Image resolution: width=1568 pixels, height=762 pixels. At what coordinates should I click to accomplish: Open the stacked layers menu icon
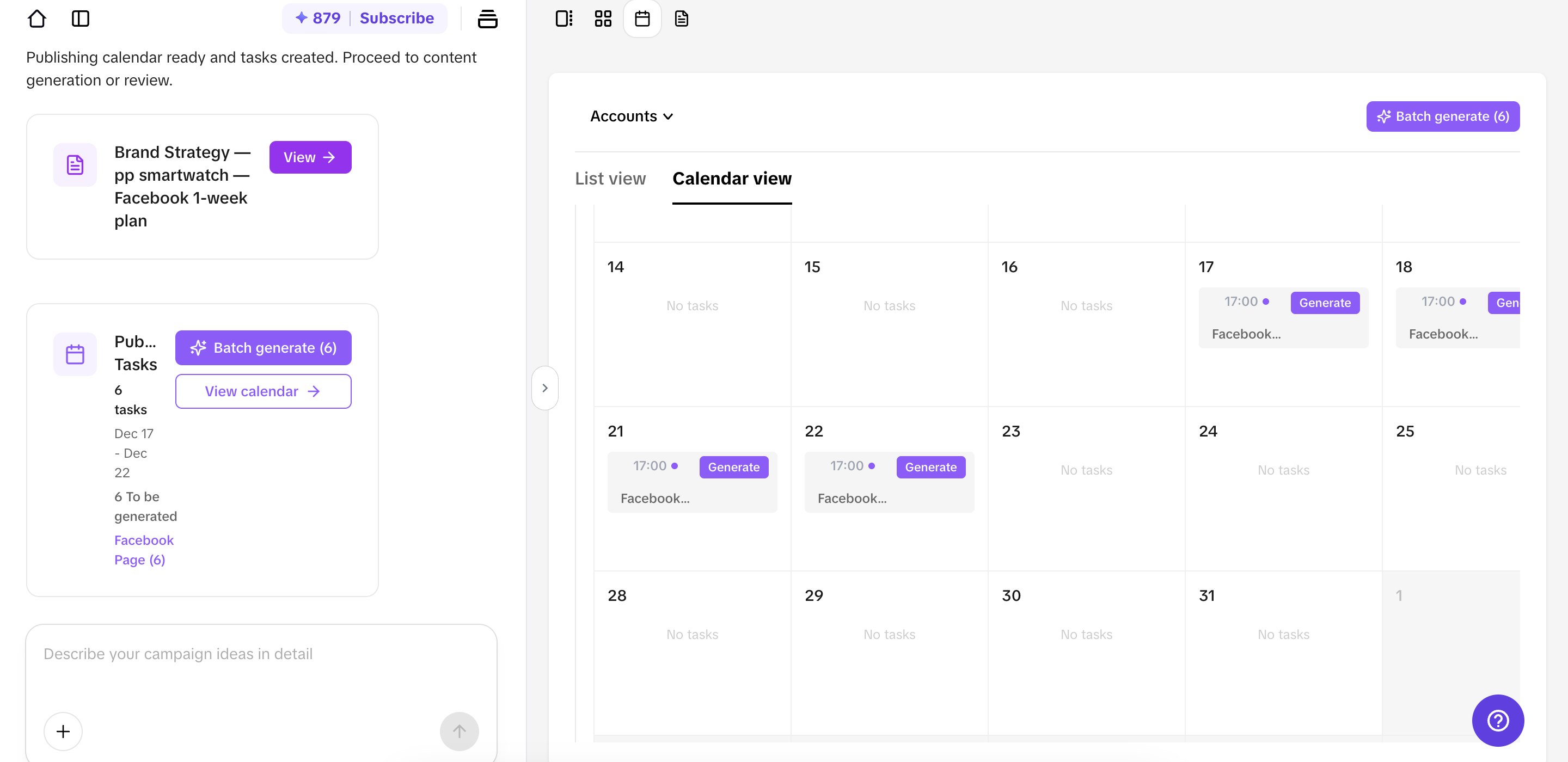coord(487,19)
